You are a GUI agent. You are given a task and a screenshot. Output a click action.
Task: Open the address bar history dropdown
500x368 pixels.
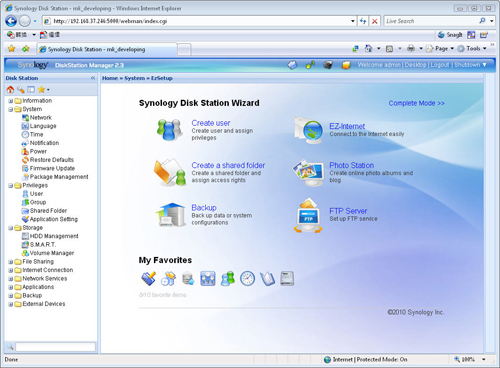tap(353, 21)
